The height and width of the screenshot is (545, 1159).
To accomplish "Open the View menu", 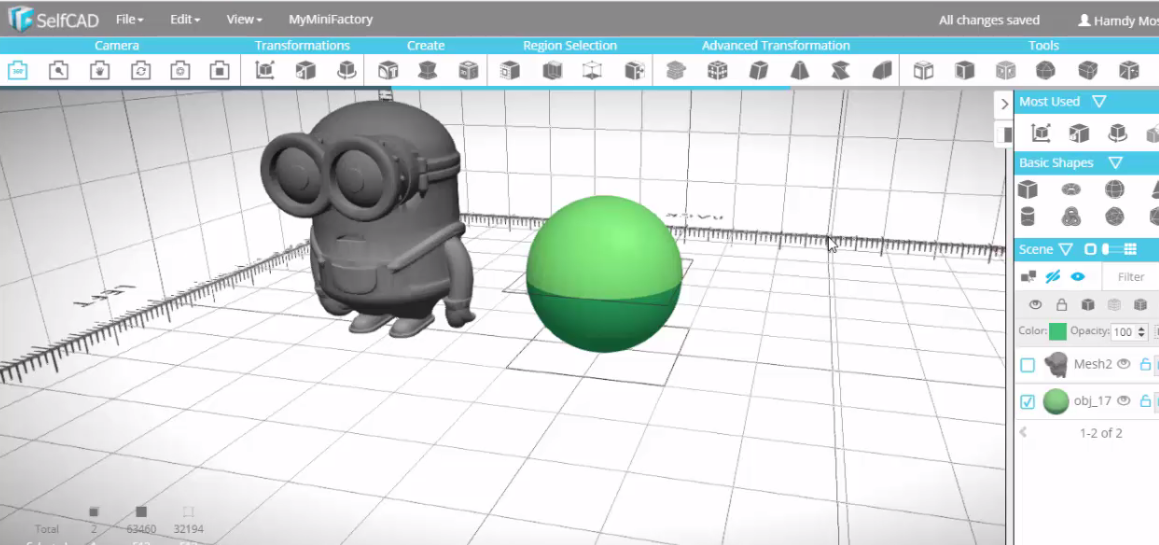I will coord(244,20).
